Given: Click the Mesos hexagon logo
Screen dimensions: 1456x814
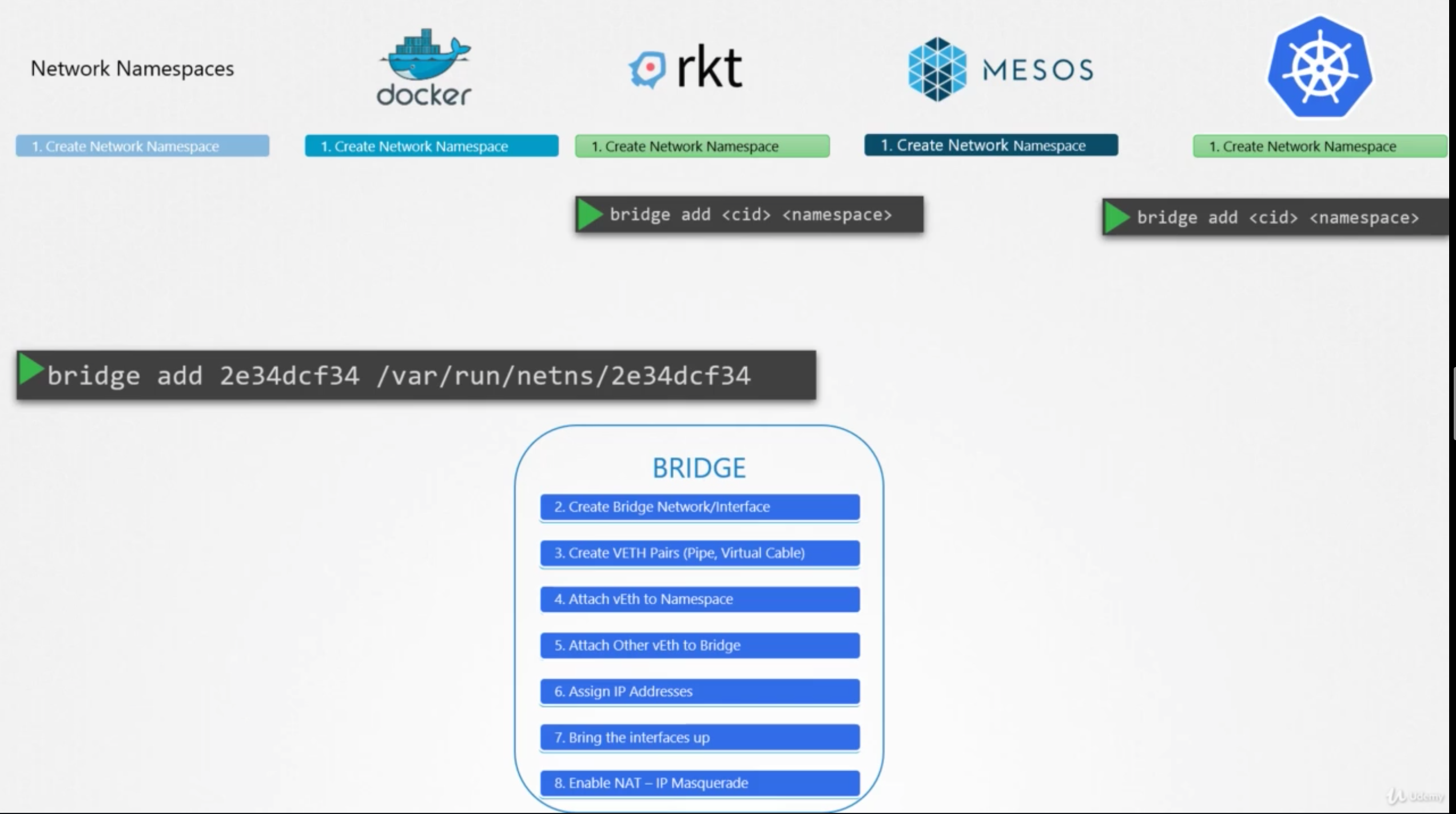Looking at the screenshot, I should (x=937, y=69).
